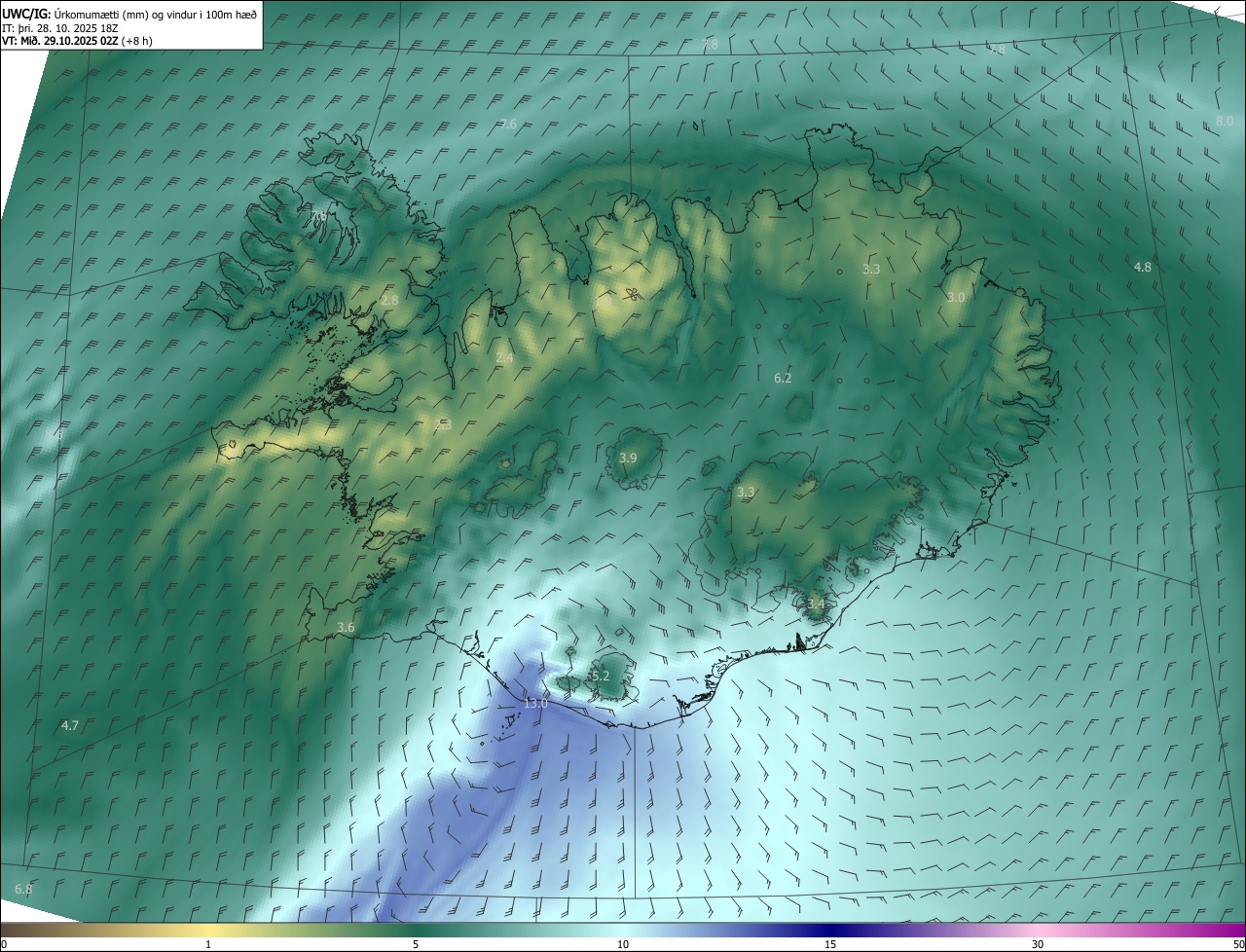Select the 2.4 value label
This screenshot has height=952, width=1246.
tap(504, 358)
